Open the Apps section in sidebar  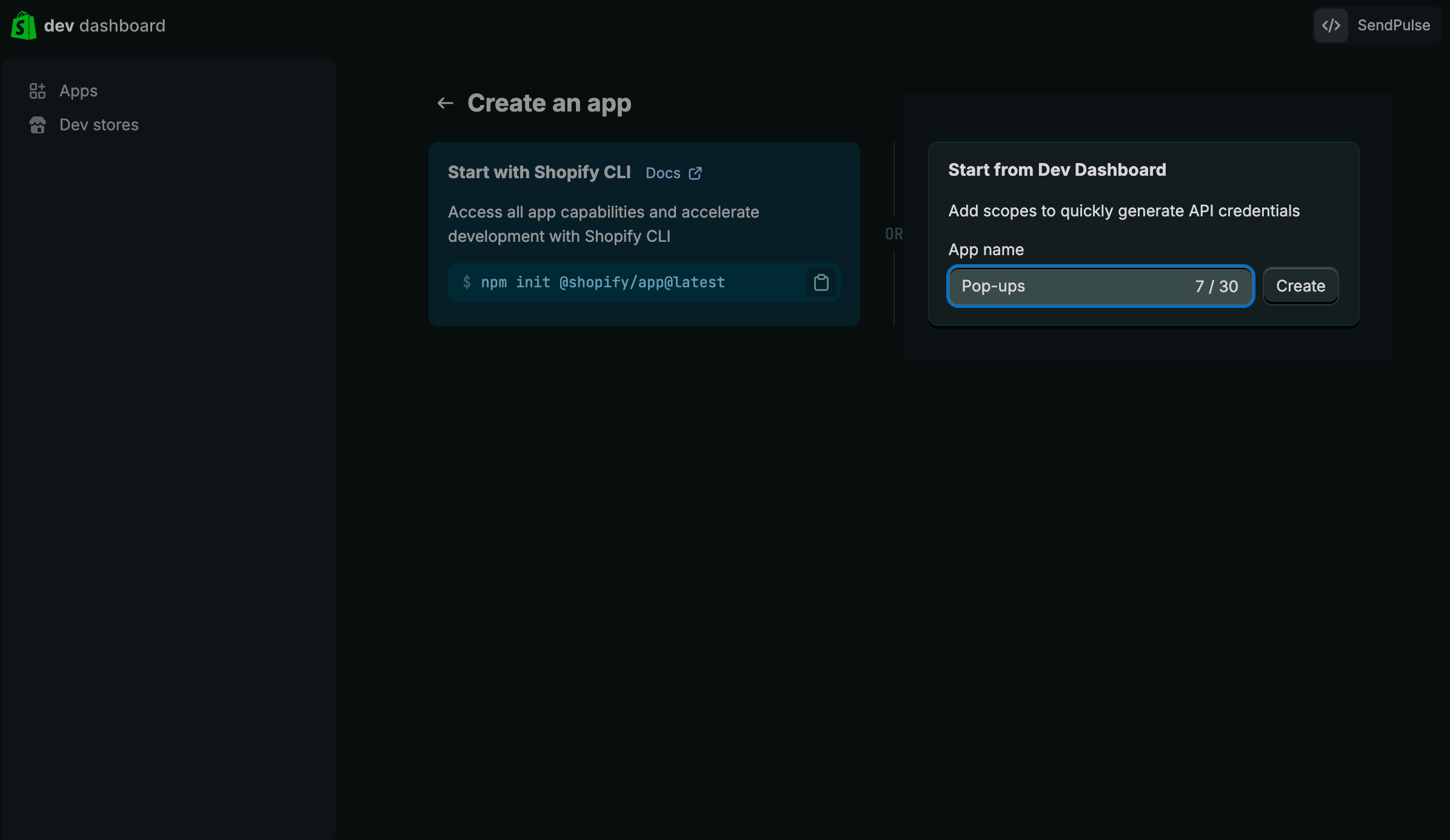point(78,91)
